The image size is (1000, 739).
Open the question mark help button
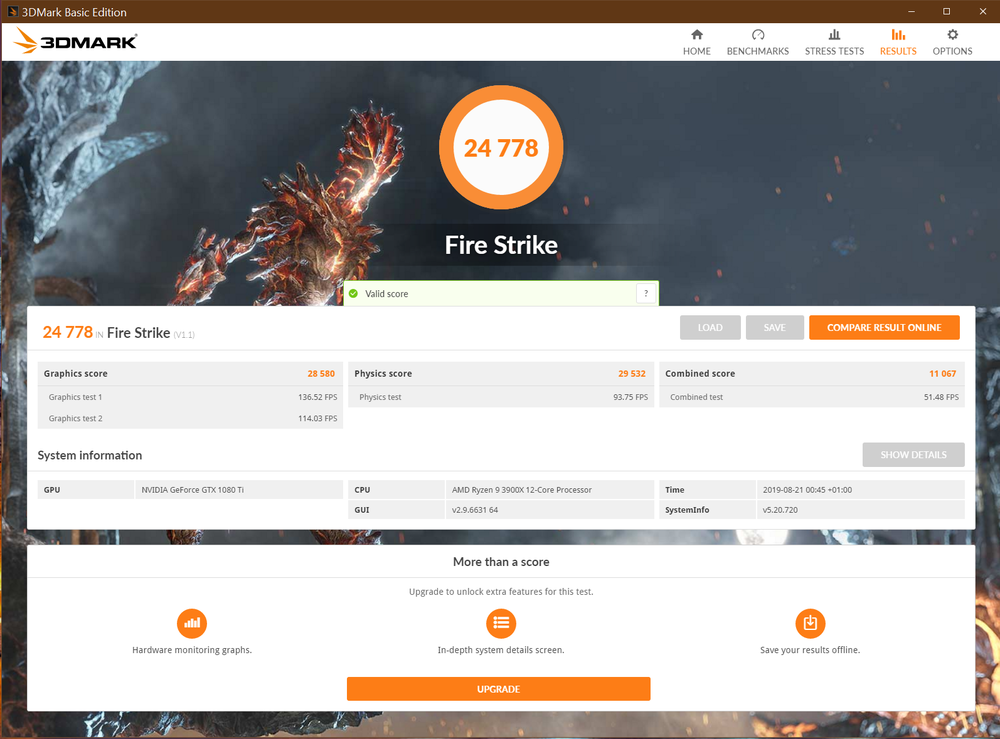tap(645, 293)
